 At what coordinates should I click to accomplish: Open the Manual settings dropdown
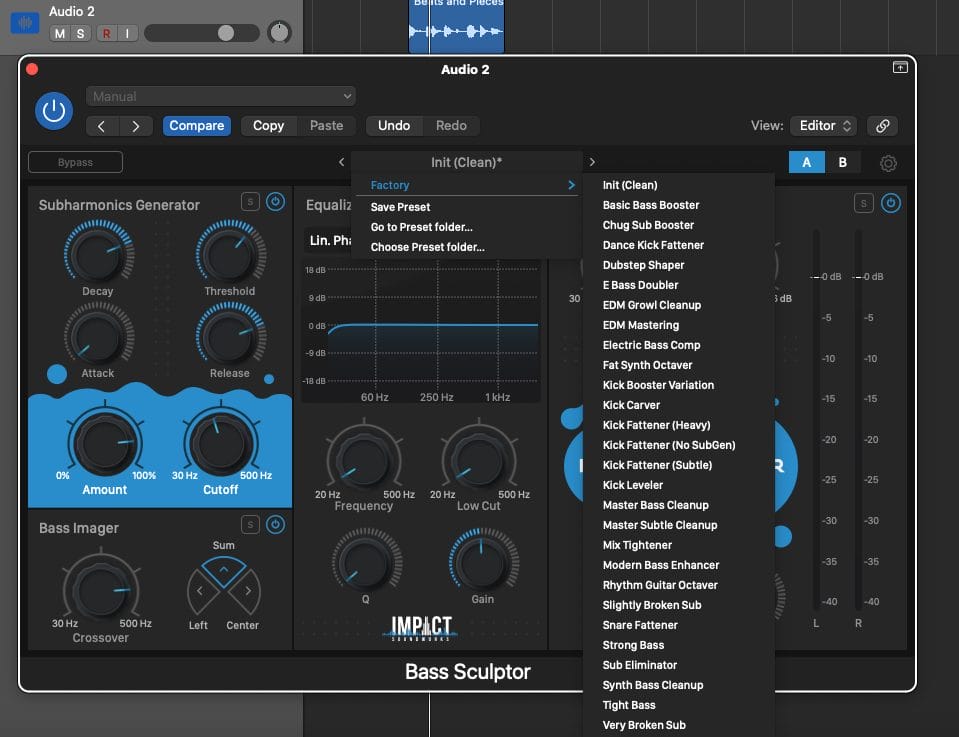click(221, 97)
